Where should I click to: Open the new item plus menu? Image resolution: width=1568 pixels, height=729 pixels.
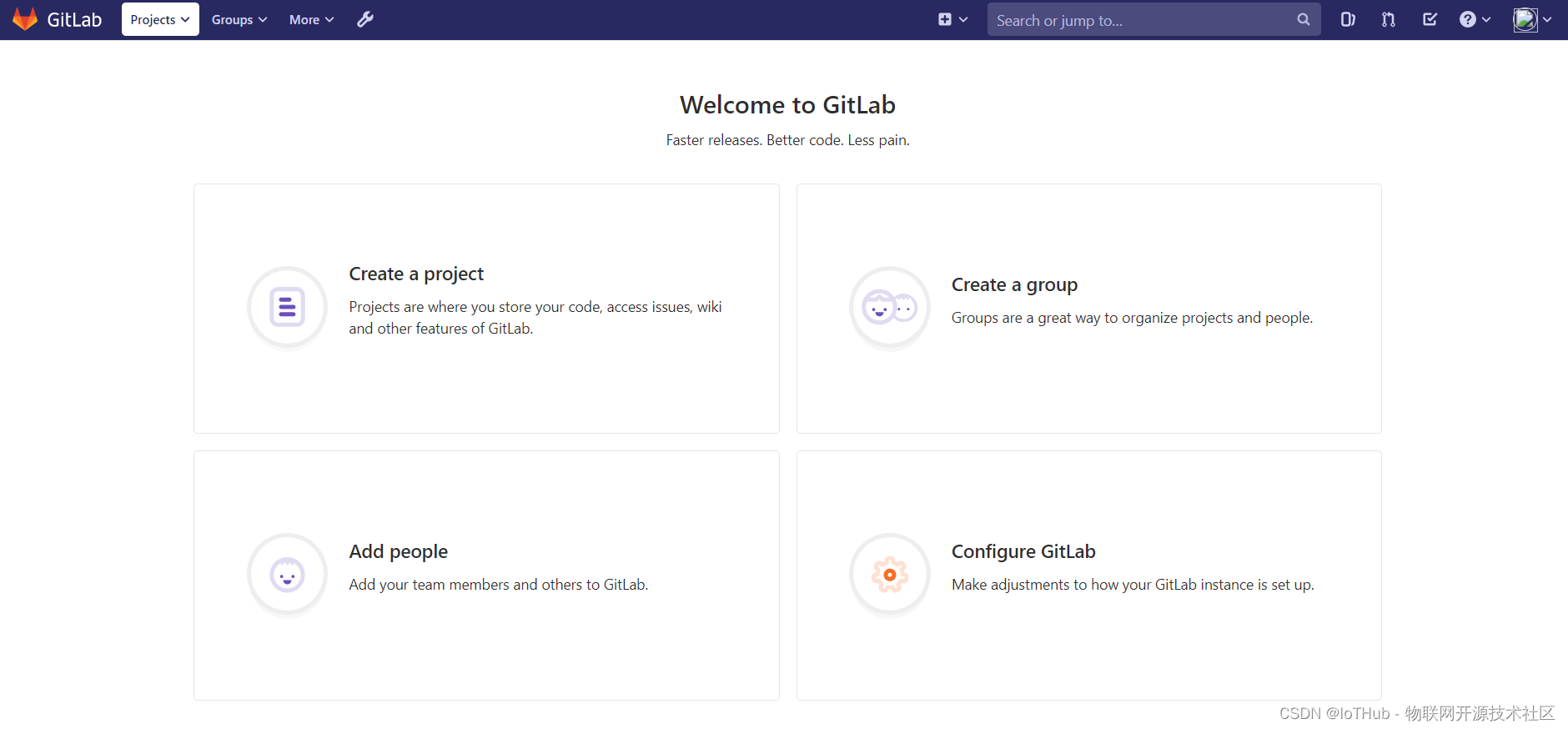pos(952,19)
